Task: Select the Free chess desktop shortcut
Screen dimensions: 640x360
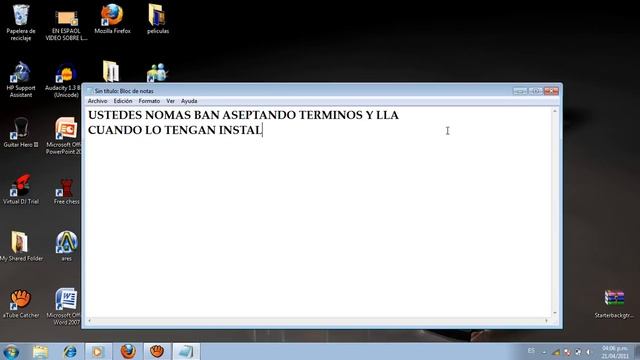Action: click(x=67, y=191)
